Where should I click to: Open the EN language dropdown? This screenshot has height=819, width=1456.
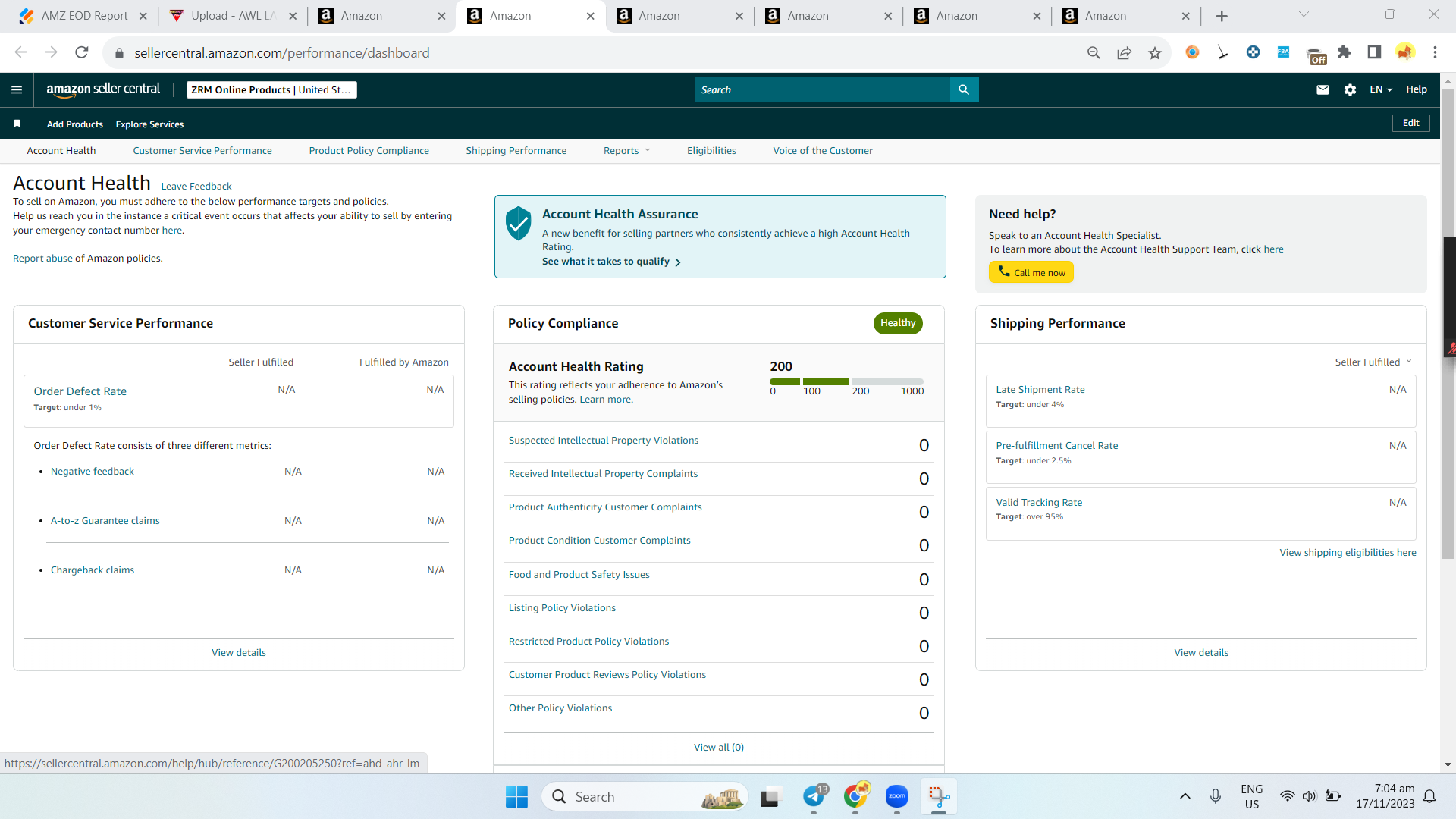[1380, 89]
